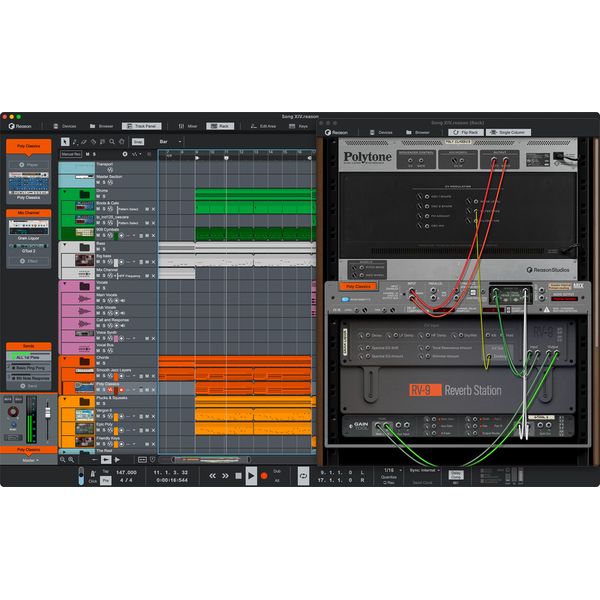Click the Flip Rack button

pos(466,132)
